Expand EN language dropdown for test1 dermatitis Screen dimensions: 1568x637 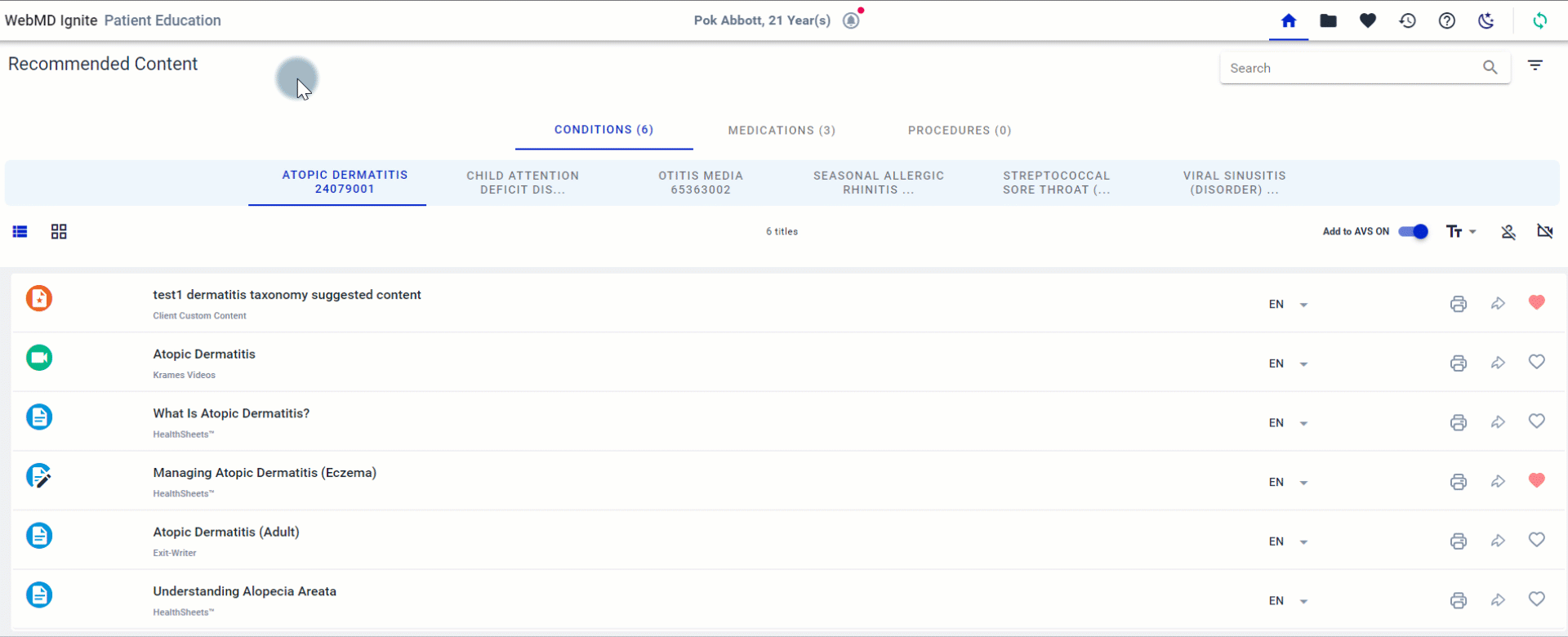[1303, 305]
